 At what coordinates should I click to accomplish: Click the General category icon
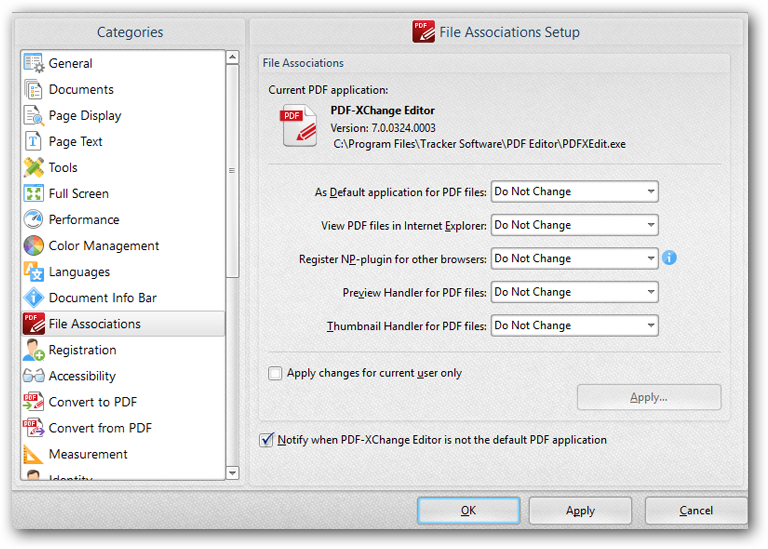pos(34,63)
